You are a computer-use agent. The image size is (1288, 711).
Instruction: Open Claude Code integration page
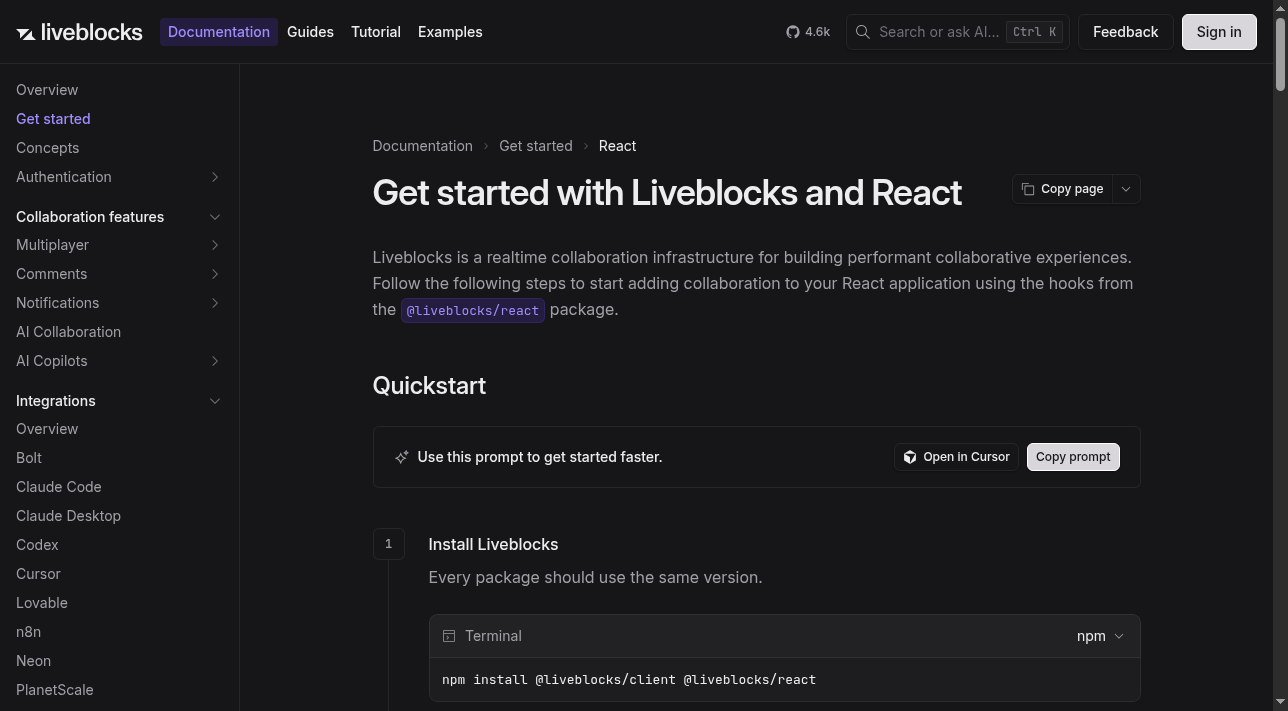pyautogui.click(x=58, y=487)
